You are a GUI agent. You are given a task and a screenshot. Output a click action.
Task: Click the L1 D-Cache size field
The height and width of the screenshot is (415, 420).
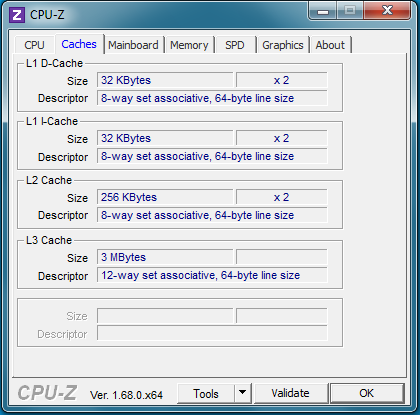(165, 80)
